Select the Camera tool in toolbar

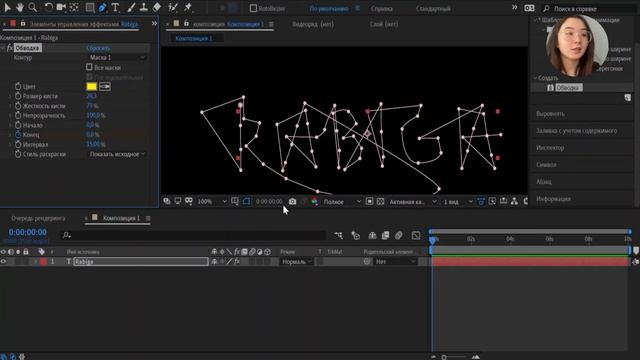point(61,7)
